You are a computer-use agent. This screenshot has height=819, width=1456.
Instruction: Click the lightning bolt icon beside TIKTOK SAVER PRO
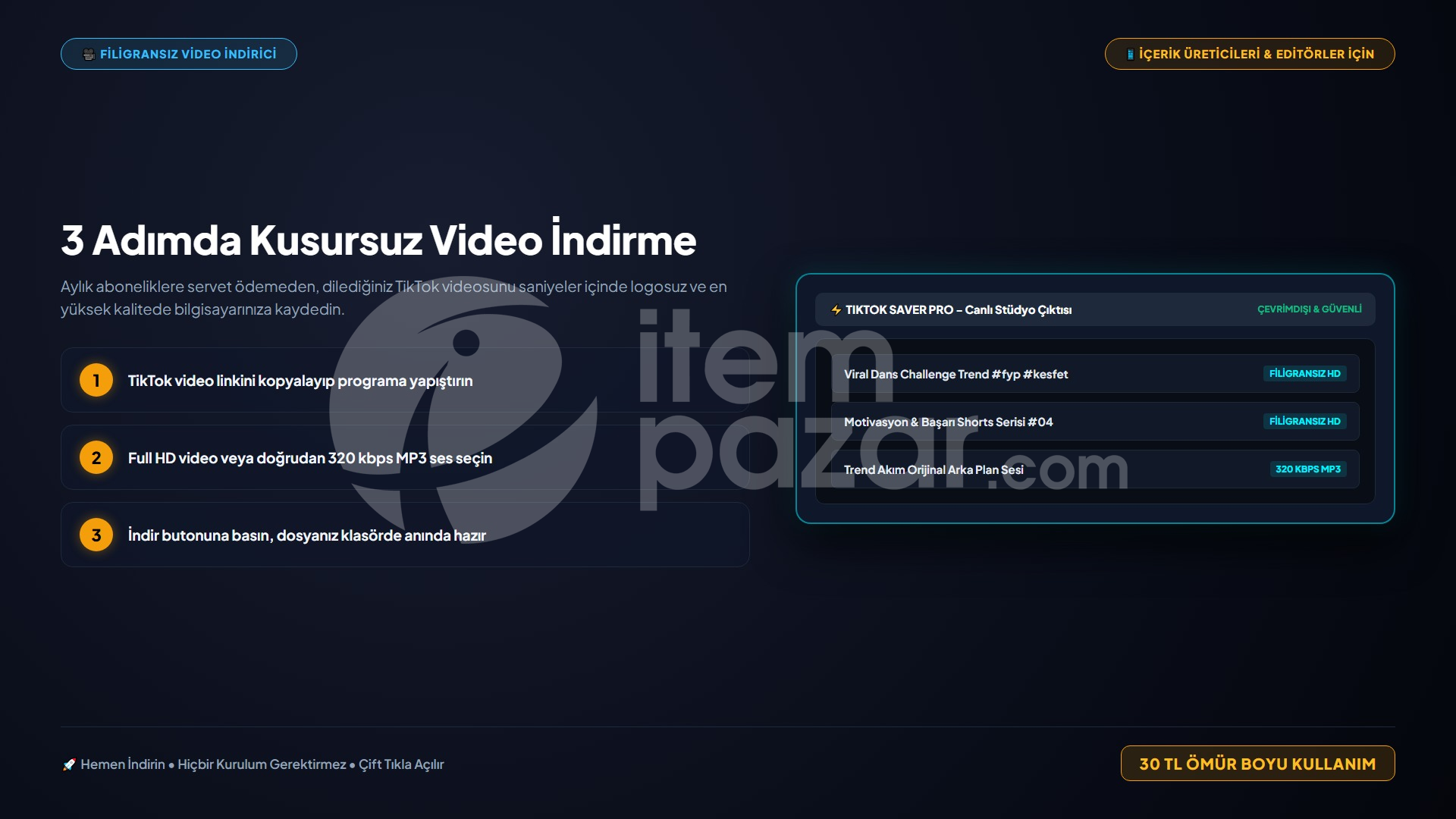pyautogui.click(x=836, y=310)
